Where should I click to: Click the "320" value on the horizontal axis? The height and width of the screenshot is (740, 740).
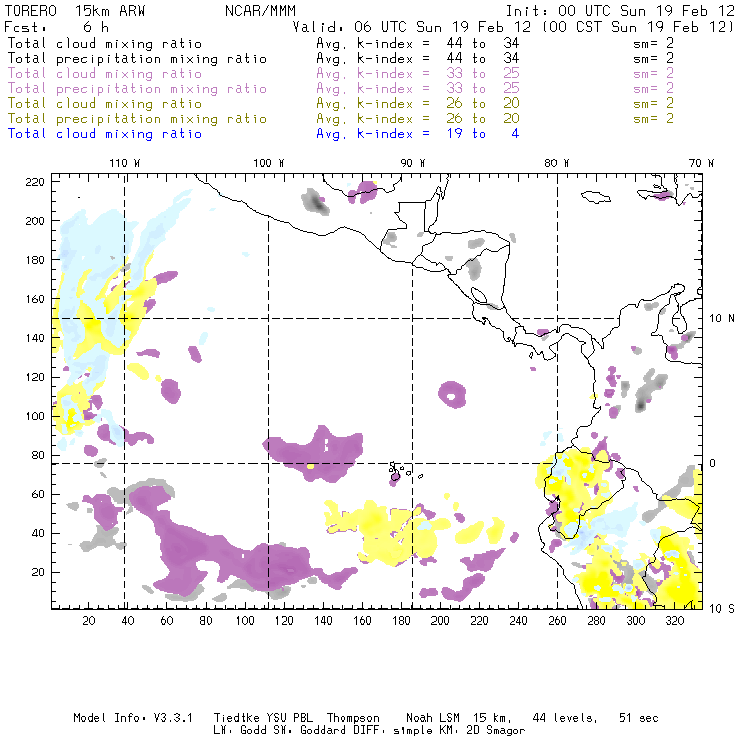(x=674, y=620)
